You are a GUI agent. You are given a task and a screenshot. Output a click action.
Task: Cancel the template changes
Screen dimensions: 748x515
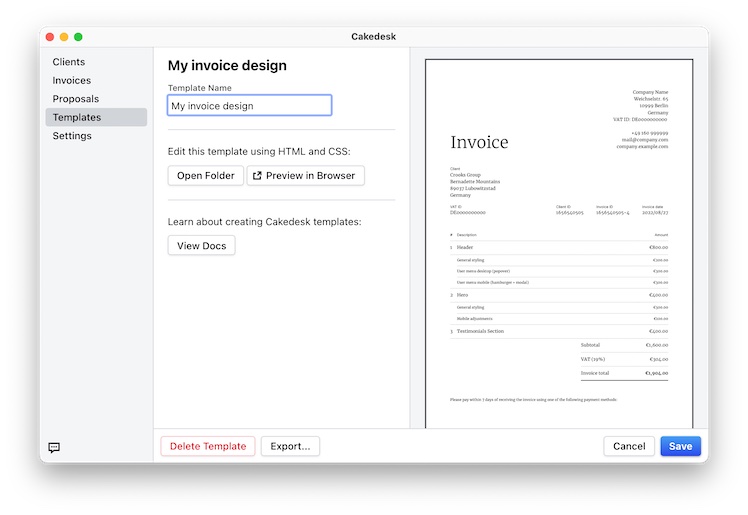pos(629,447)
